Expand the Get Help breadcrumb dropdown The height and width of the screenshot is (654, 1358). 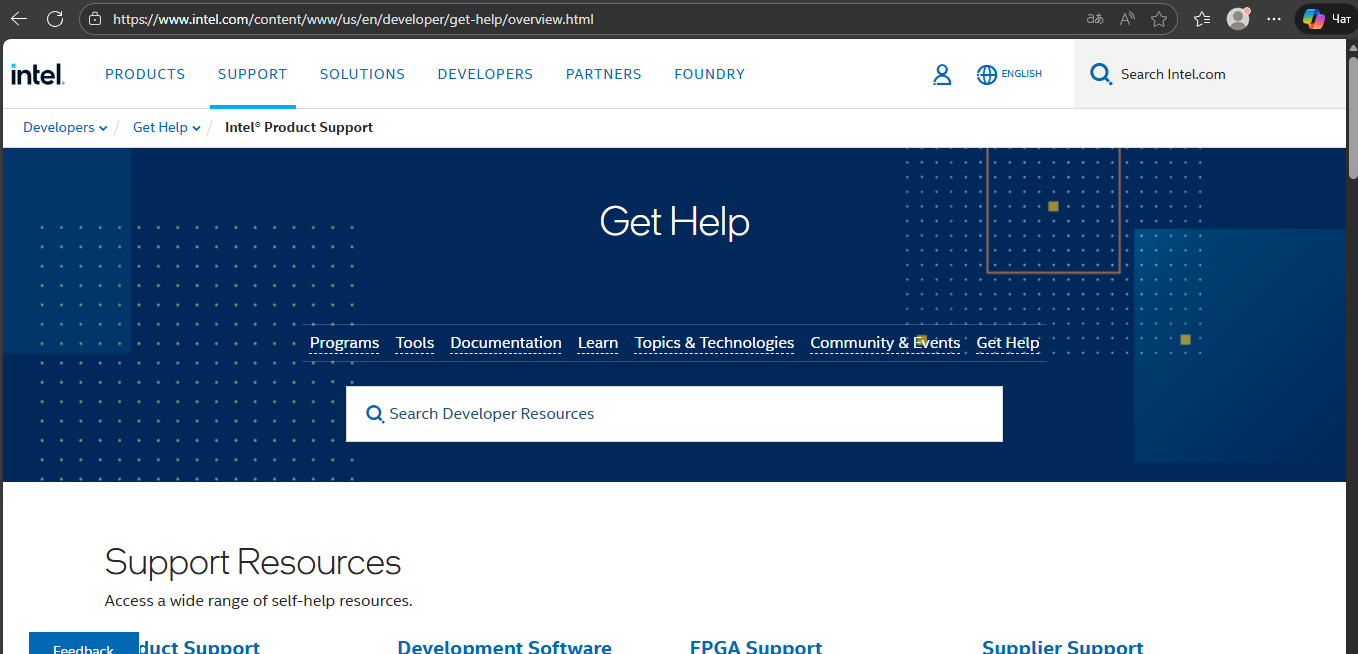coord(167,127)
